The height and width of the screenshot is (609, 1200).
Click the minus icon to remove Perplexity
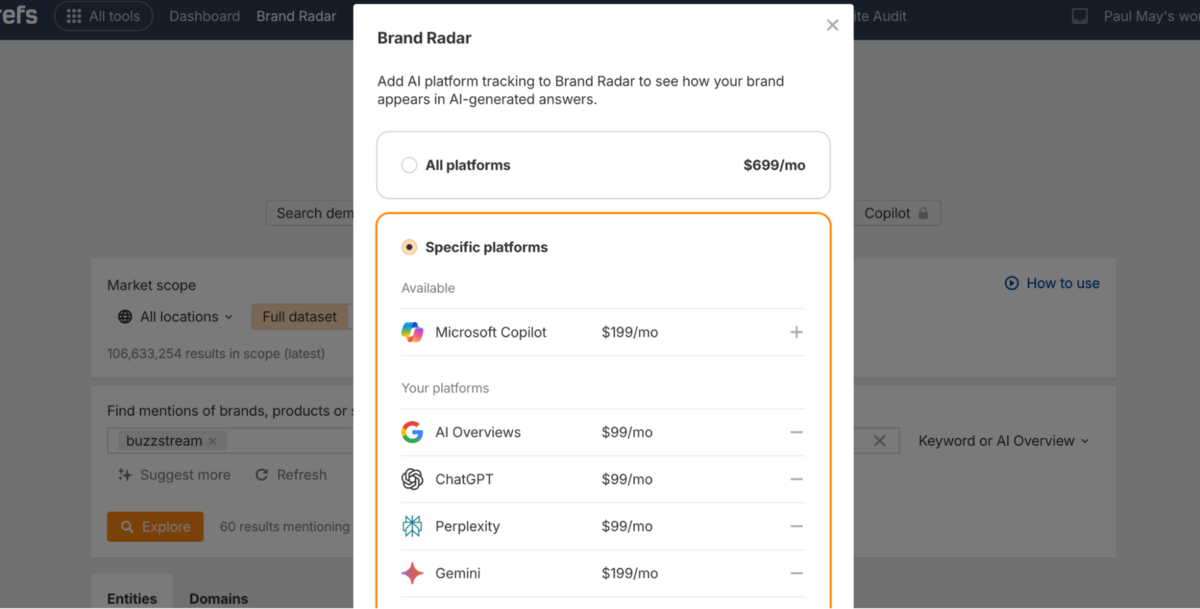pyautogui.click(x=796, y=526)
